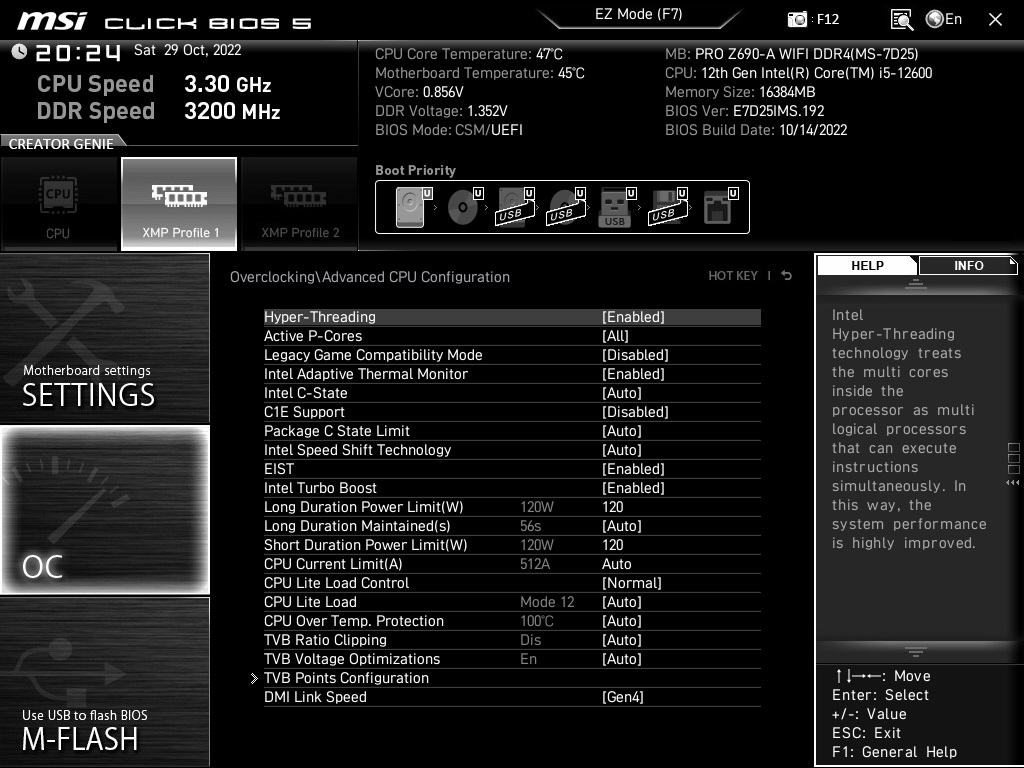Open Intel C-State [Auto] options
1024x768 pixels.
(x=622, y=392)
